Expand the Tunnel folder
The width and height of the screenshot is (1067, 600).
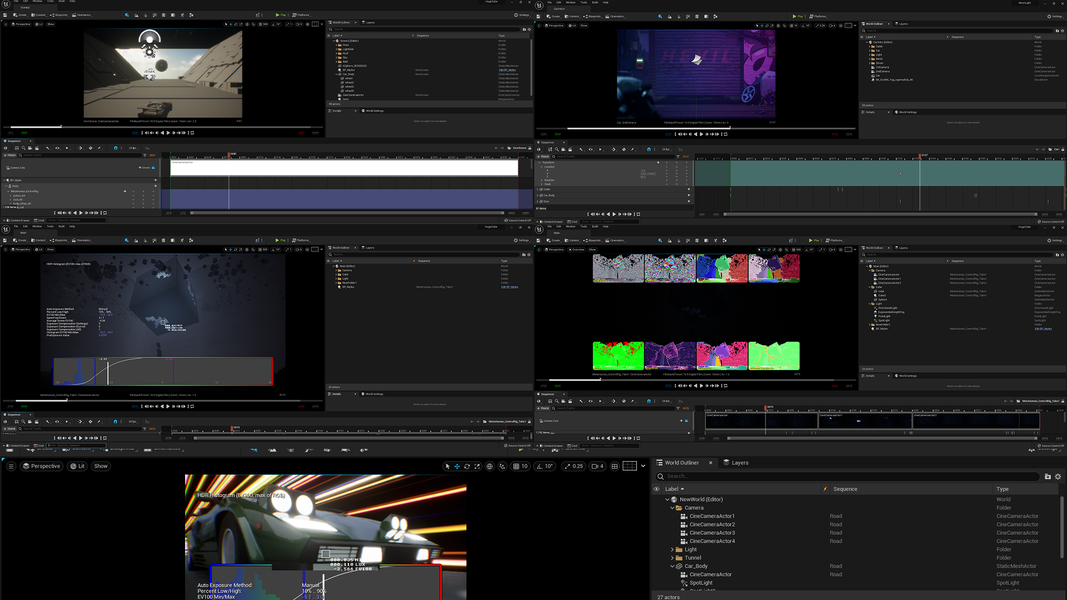click(x=672, y=558)
